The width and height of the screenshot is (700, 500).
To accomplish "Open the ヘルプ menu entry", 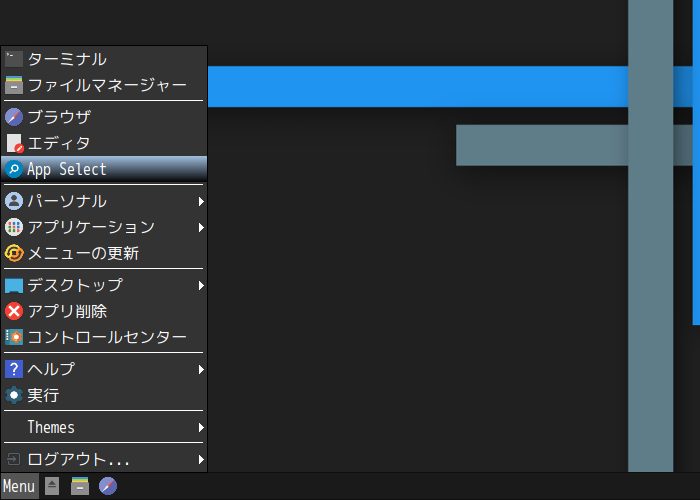I will pos(104,369).
